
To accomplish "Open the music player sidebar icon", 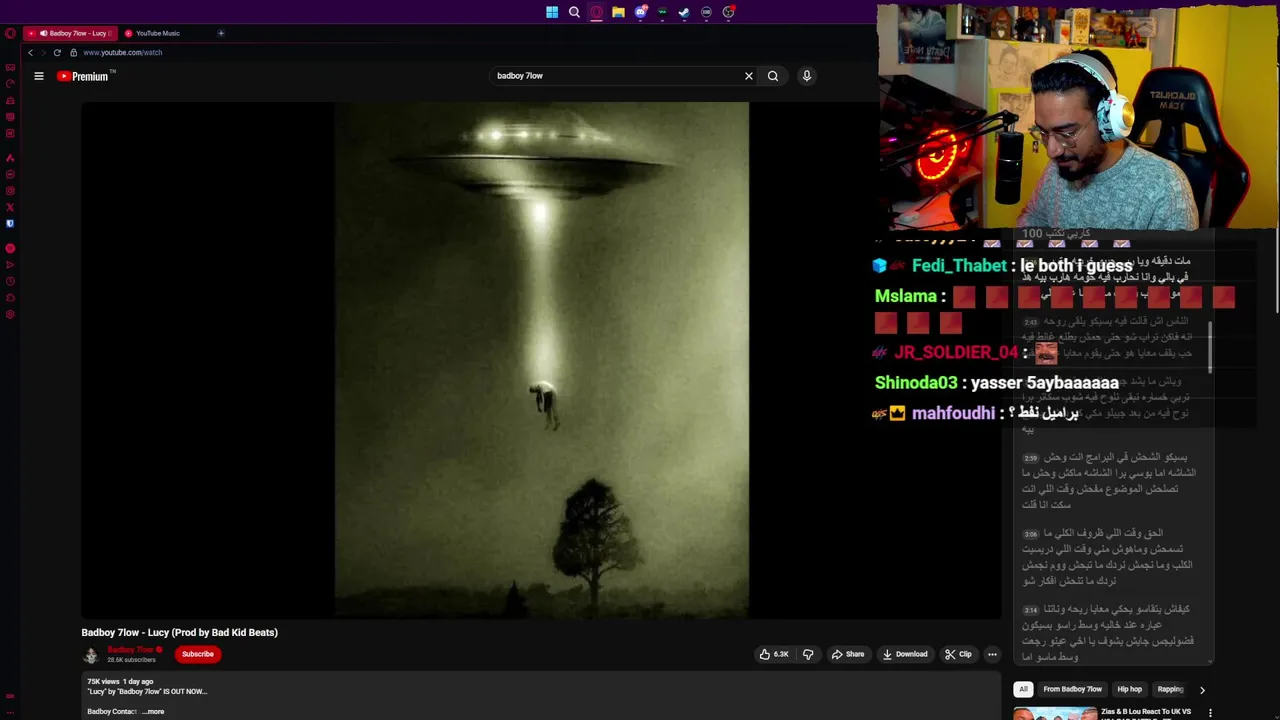I will coord(10,248).
